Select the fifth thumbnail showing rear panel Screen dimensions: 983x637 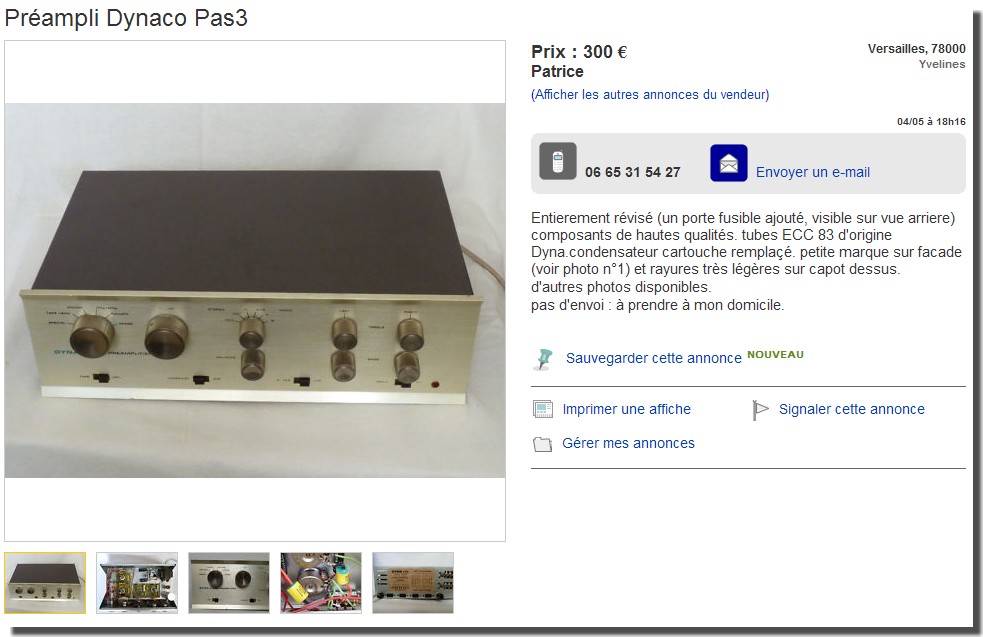click(413, 582)
